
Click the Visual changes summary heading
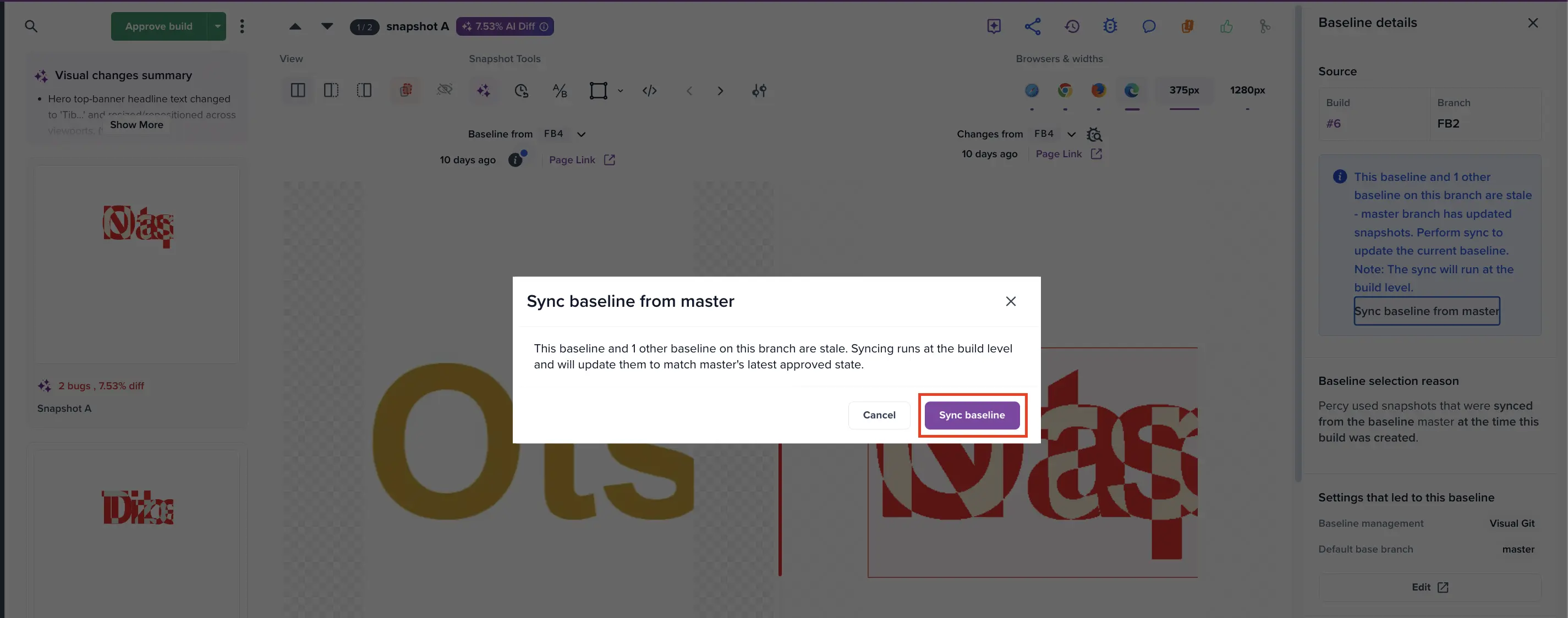[124, 75]
